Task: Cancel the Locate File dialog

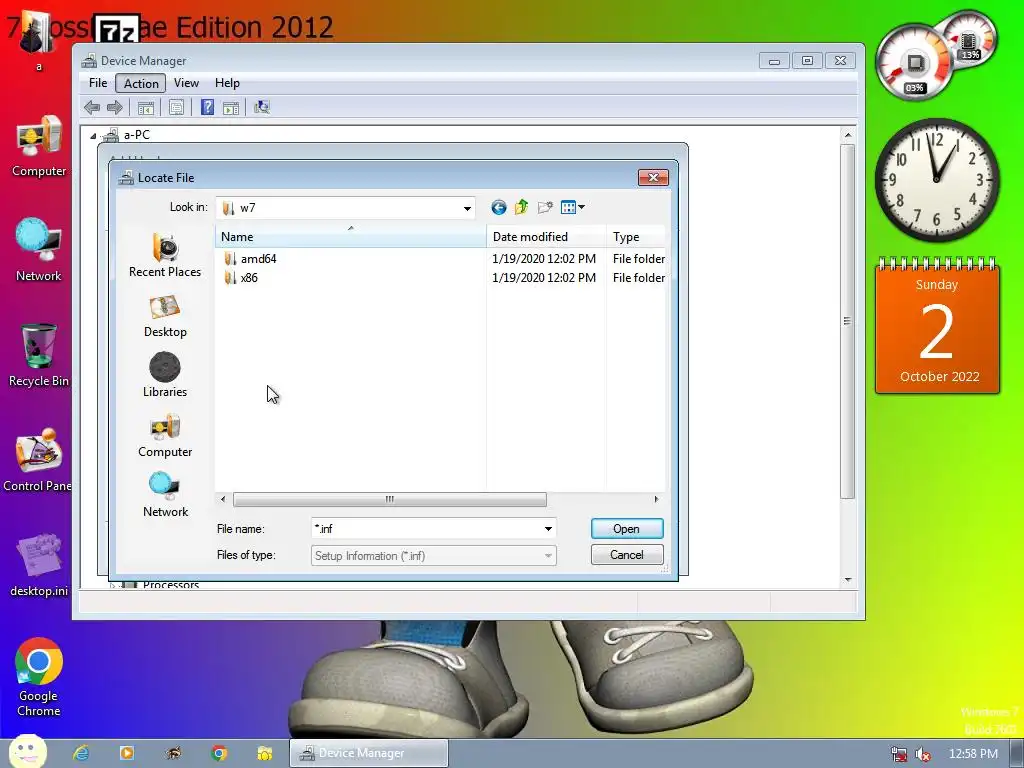Action: 627,555
